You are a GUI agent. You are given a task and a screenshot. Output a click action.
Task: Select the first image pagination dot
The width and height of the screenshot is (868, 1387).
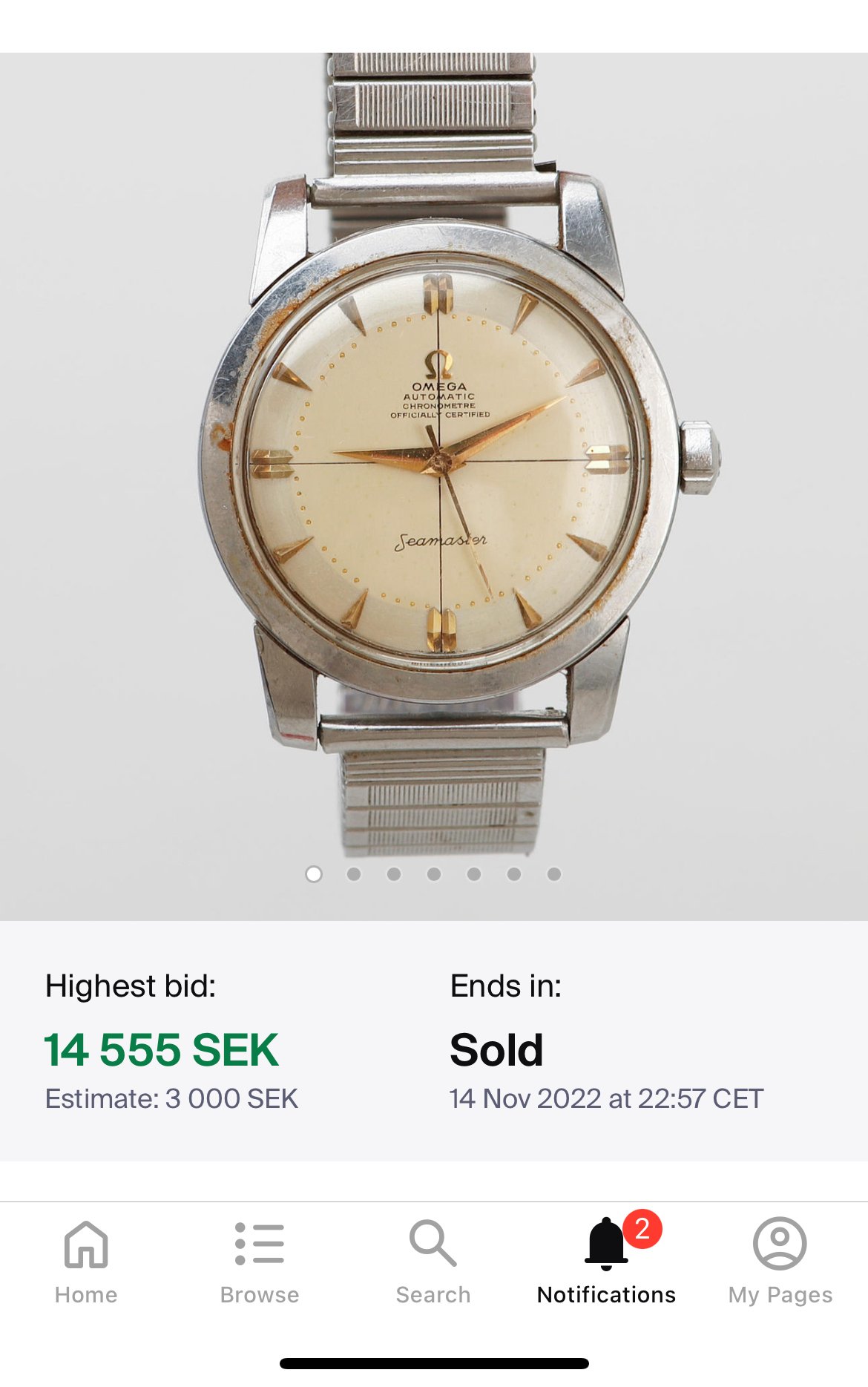(x=314, y=874)
